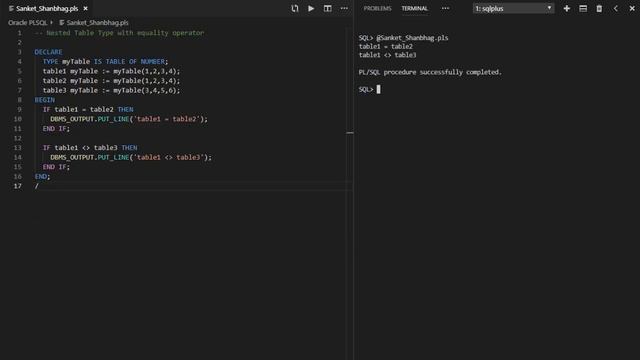Click the END; statement on line 16
Image resolution: width=640 pixels, height=360 pixels.
click(x=42, y=176)
